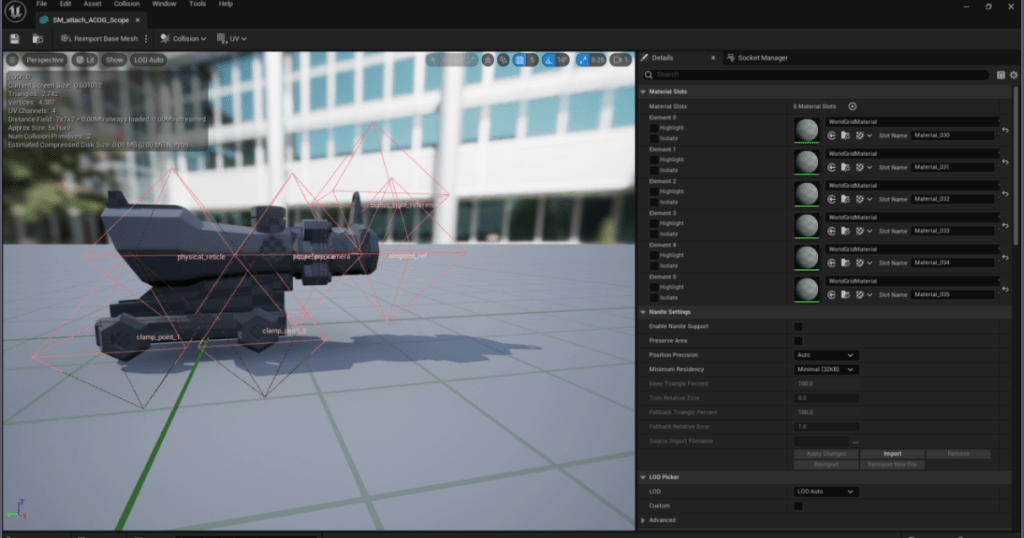Click the Details panel search field
The image size is (1024, 538).
click(820, 75)
